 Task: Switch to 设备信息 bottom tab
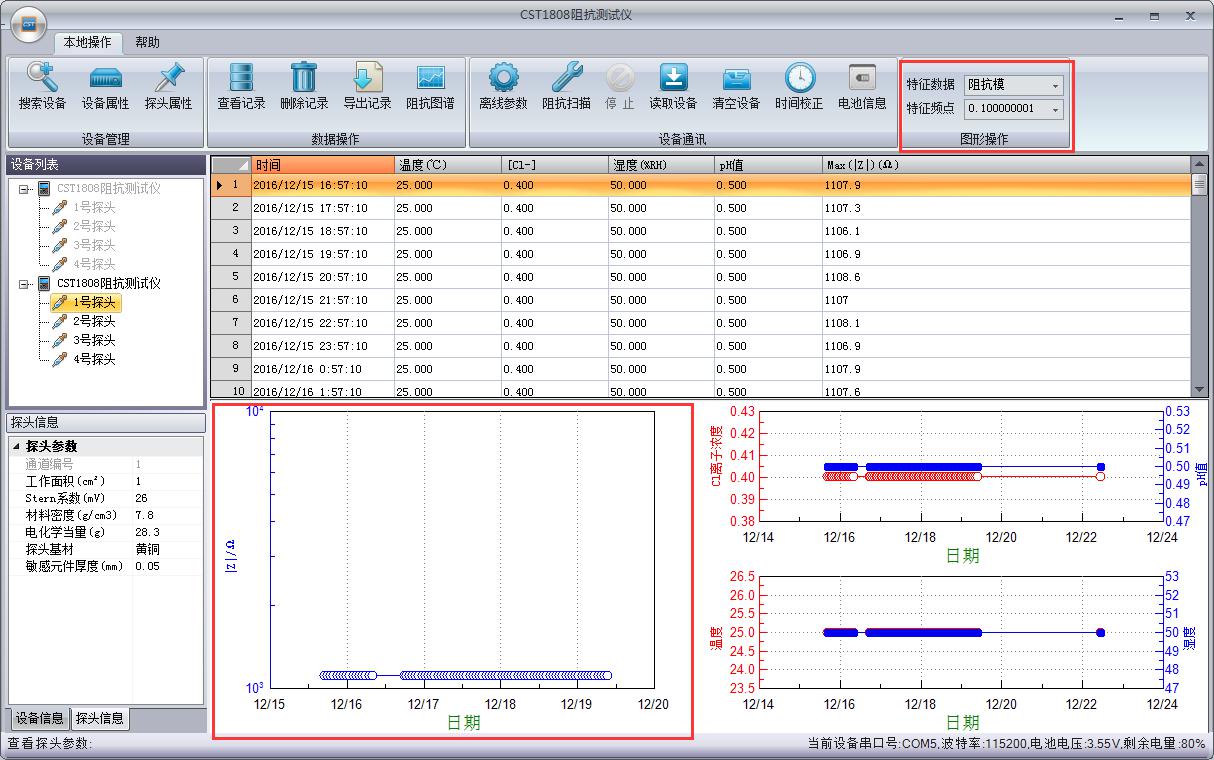pos(40,718)
